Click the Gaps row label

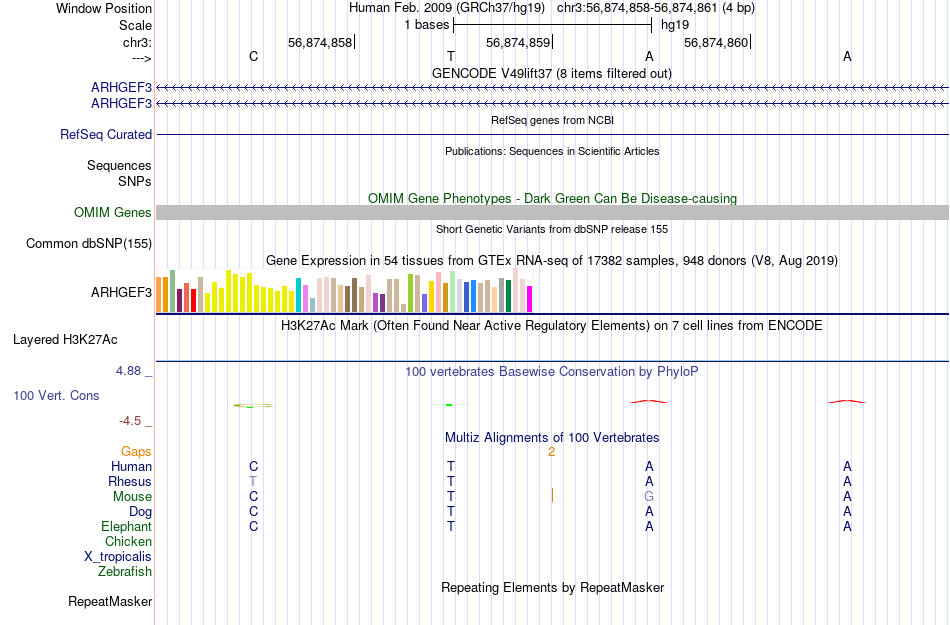[136, 452]
